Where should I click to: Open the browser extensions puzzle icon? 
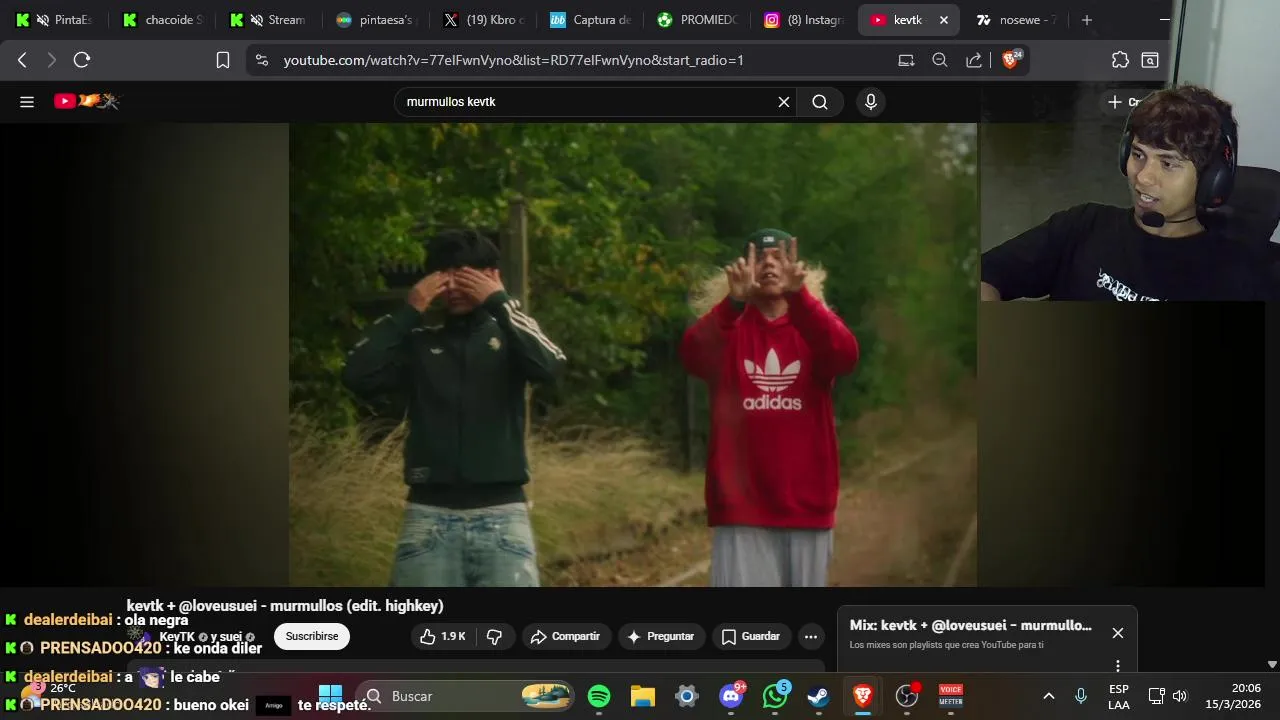(x=1120, y=60)
